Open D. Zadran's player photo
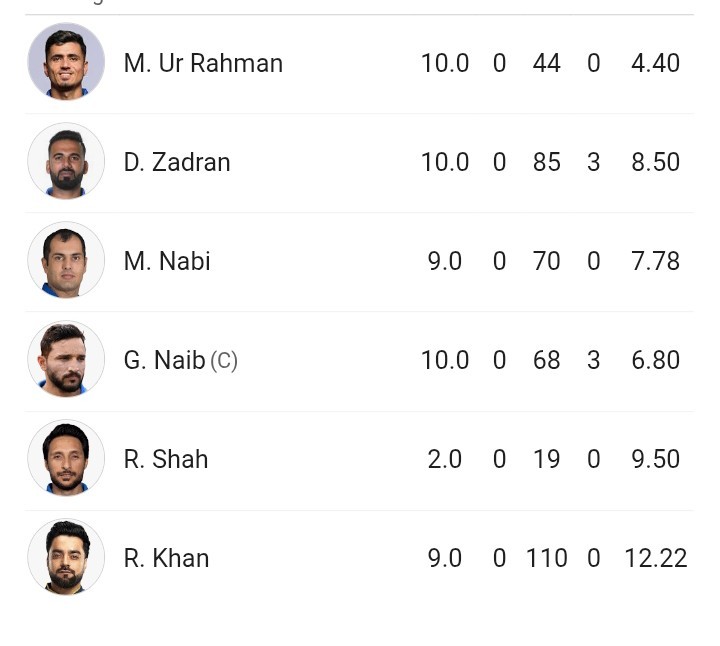The width and height of the screenshot is (720, 646). tap(66, 161)
